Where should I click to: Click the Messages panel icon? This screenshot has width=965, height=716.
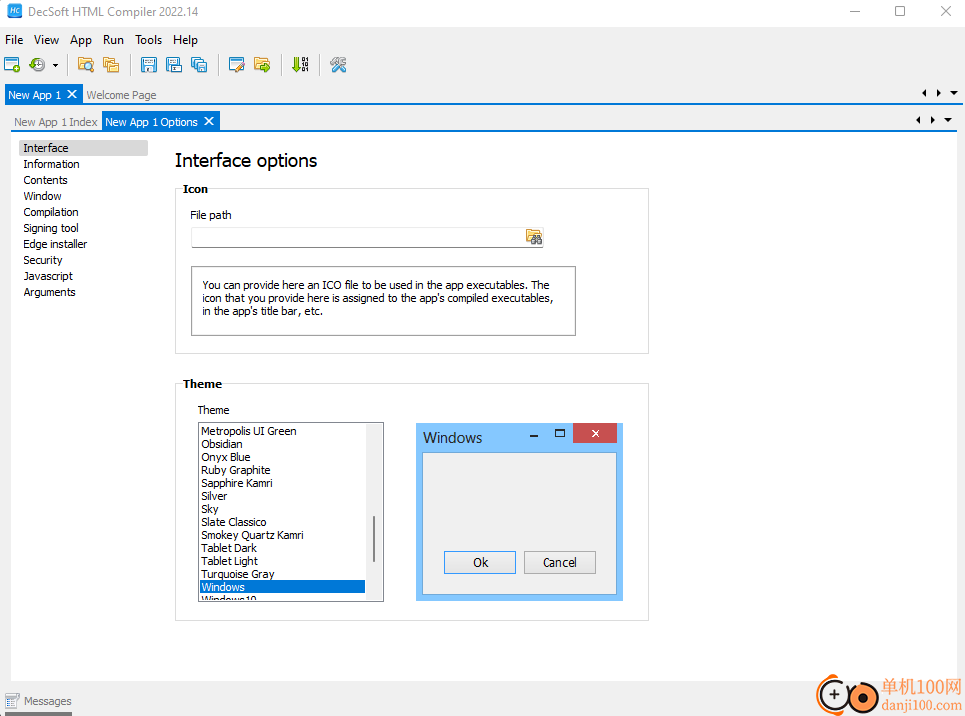click(12, 701)
